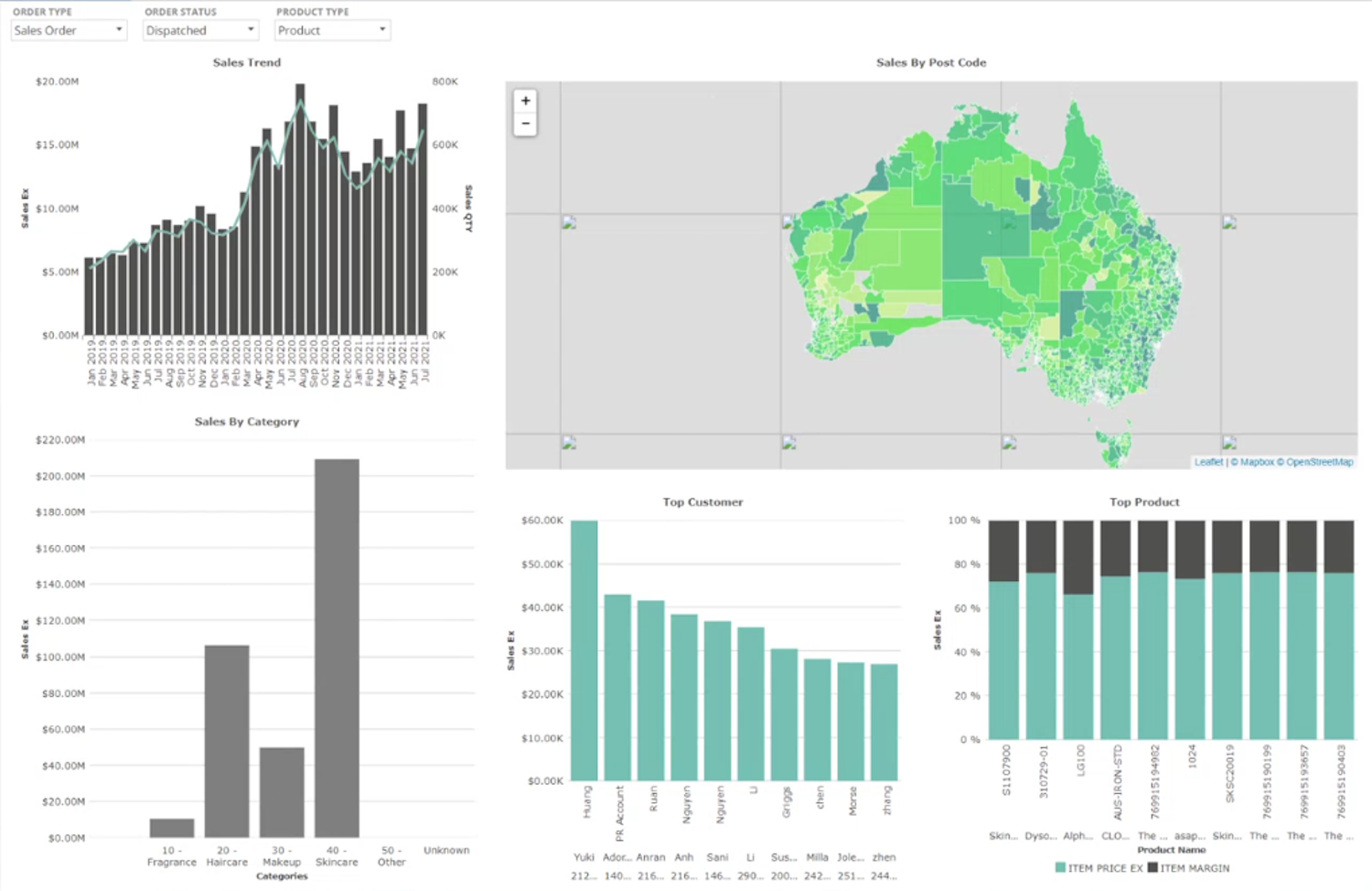Click the Makeup bar in Sales By Category
Image resolution: width=1372 pixels, height=891 pixels.
point(282,792)
